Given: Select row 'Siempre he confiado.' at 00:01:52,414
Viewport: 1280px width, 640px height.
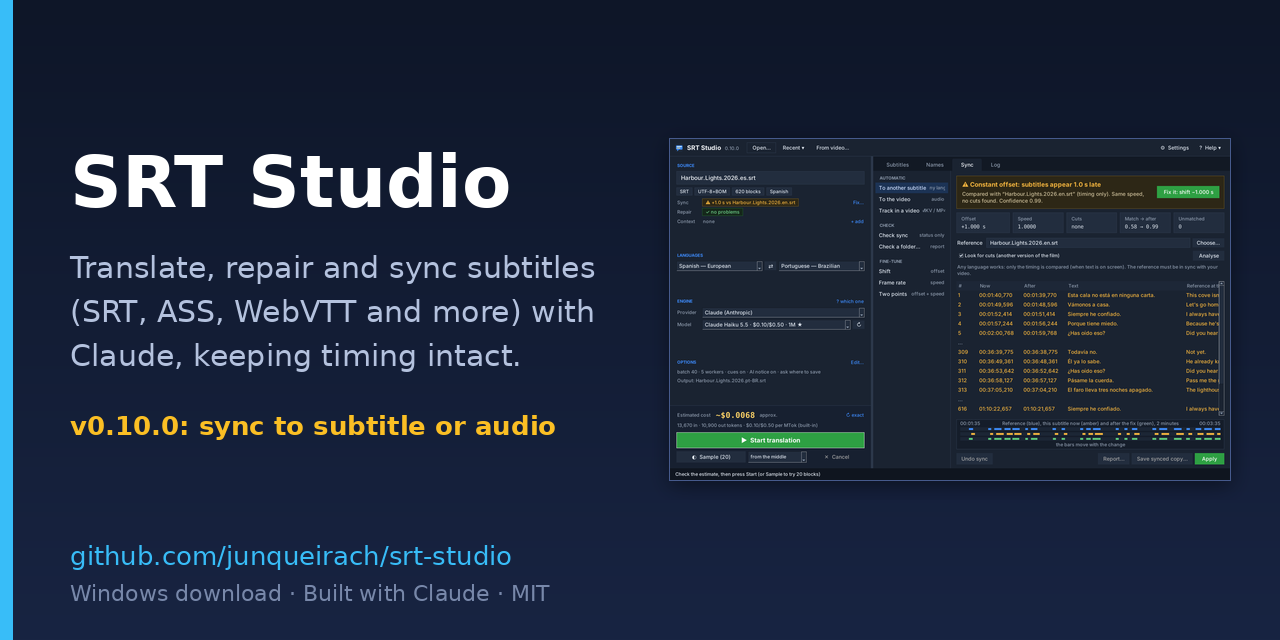Looking at the screenshot, I should [1087, 314].
